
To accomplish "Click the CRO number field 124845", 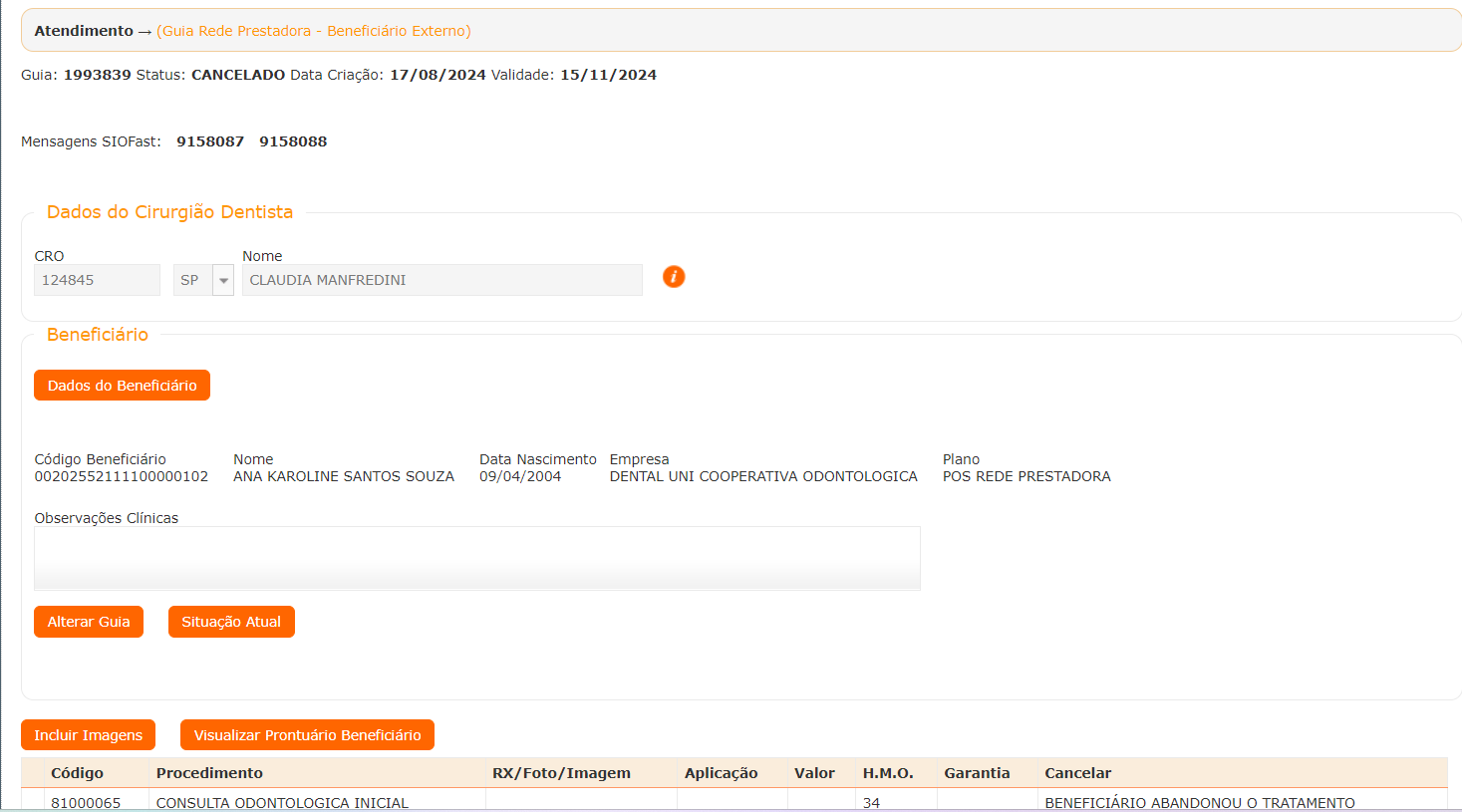I will point(97,281).
